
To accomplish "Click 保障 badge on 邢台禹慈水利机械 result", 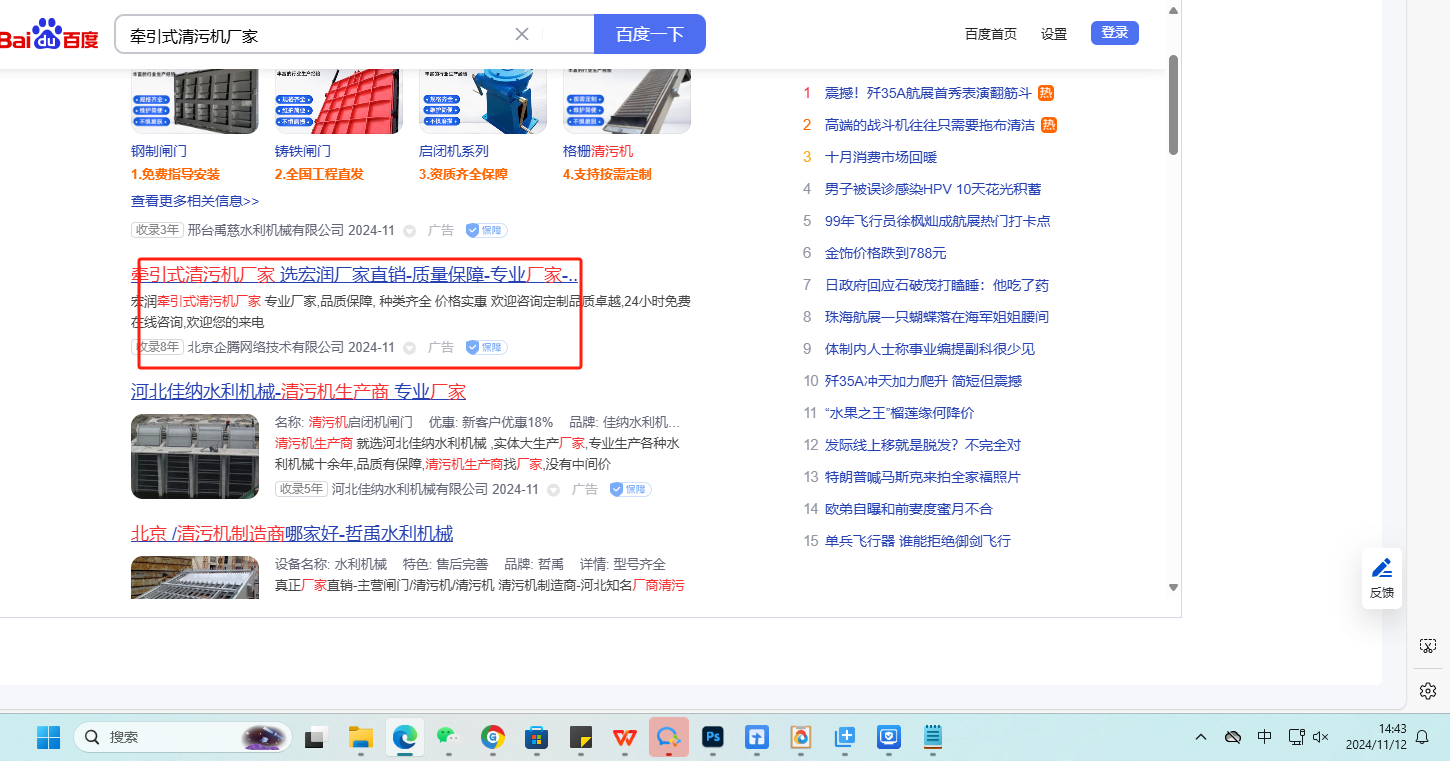I will coord(486,230).
